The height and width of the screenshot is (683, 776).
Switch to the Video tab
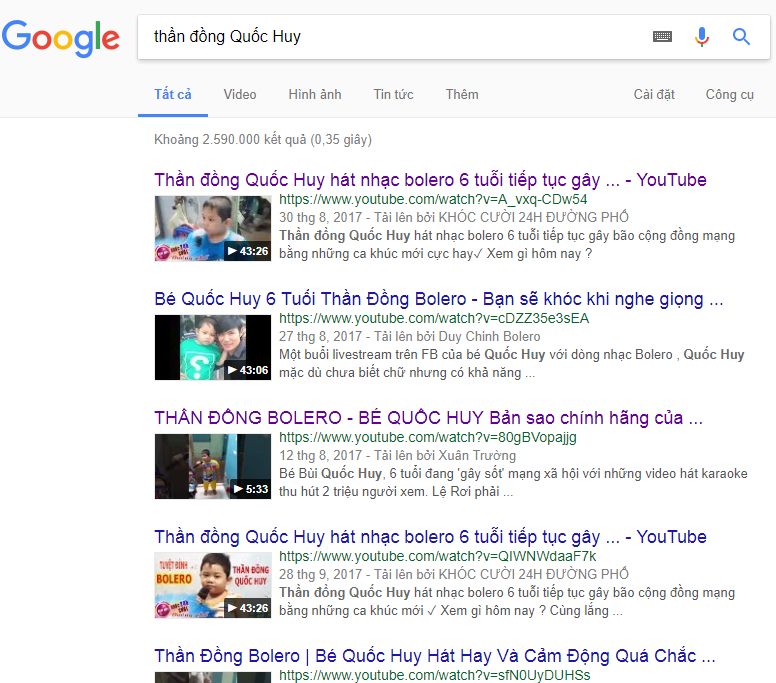point(240,94)
